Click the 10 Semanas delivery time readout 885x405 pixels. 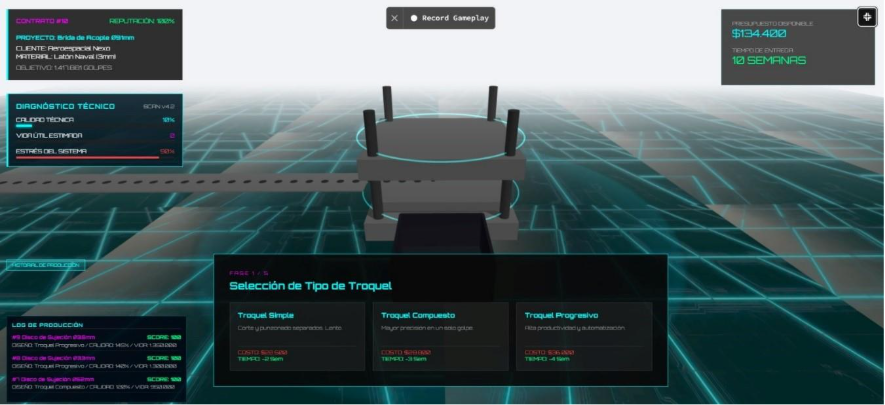[769, 60]
